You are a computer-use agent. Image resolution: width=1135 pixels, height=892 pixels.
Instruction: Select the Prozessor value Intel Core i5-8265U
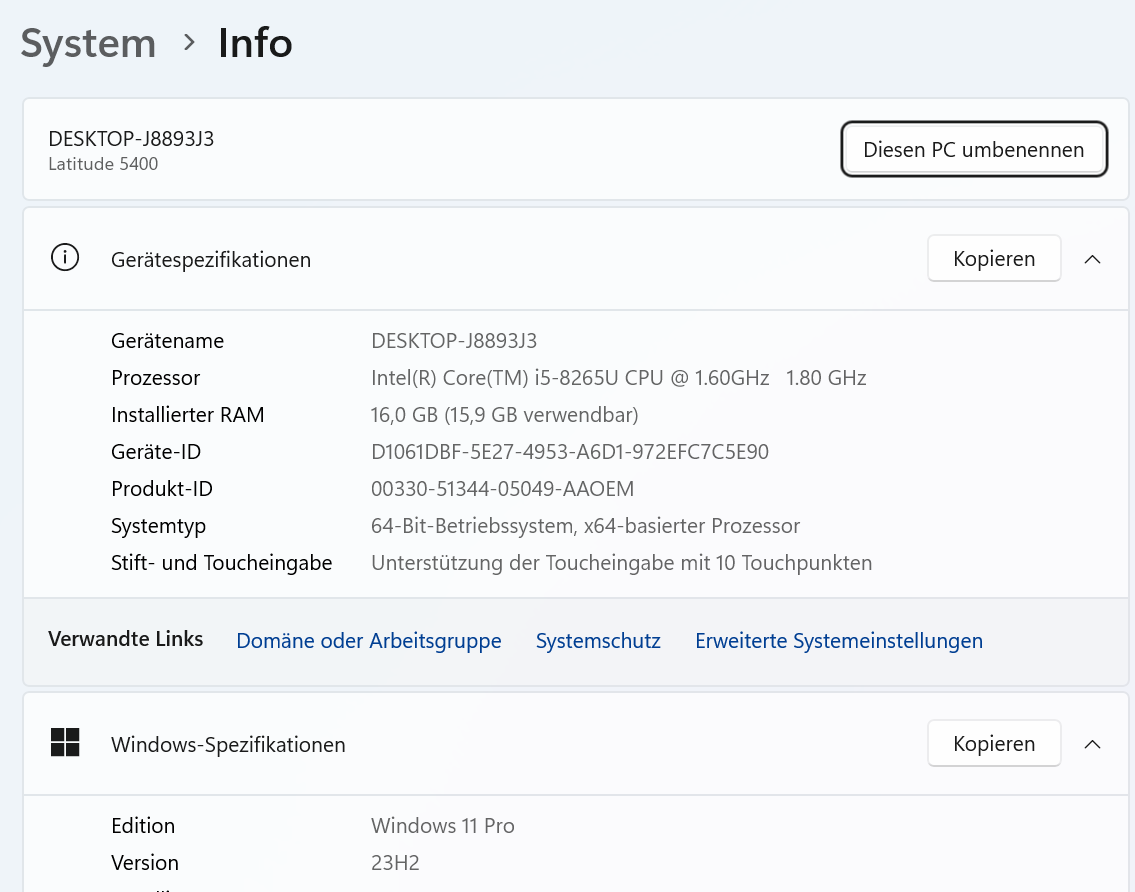(618, 378)
